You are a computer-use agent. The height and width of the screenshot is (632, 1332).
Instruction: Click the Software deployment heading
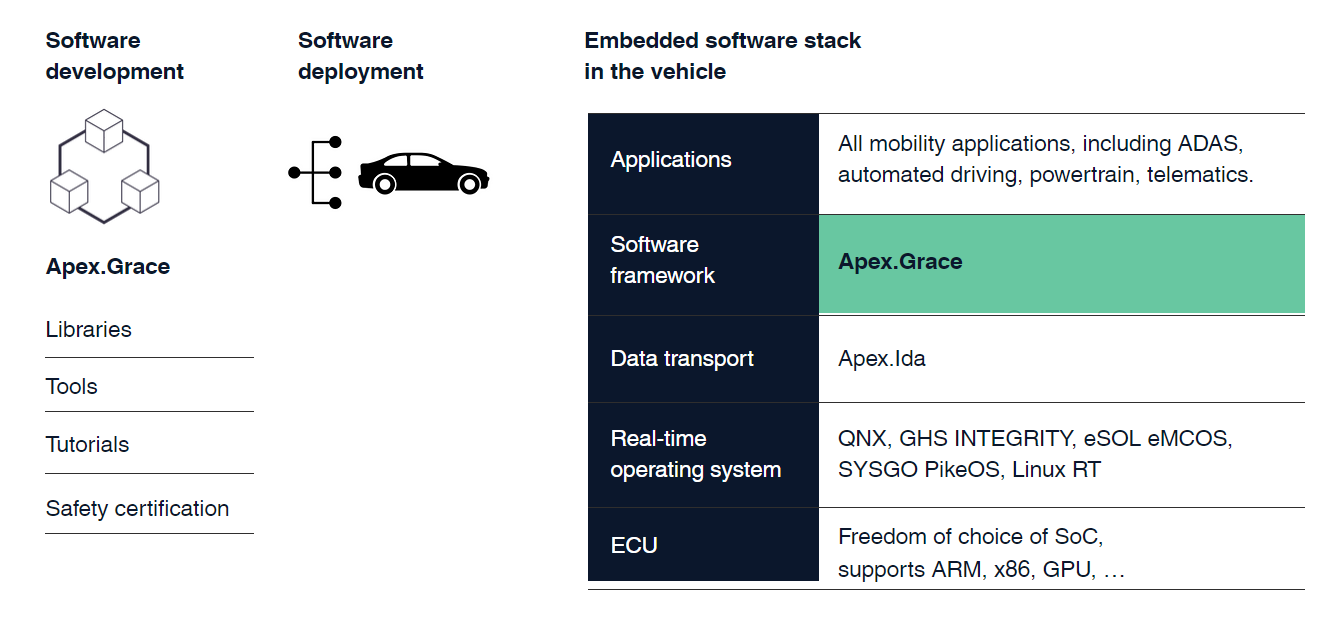[x=361, y=56]
